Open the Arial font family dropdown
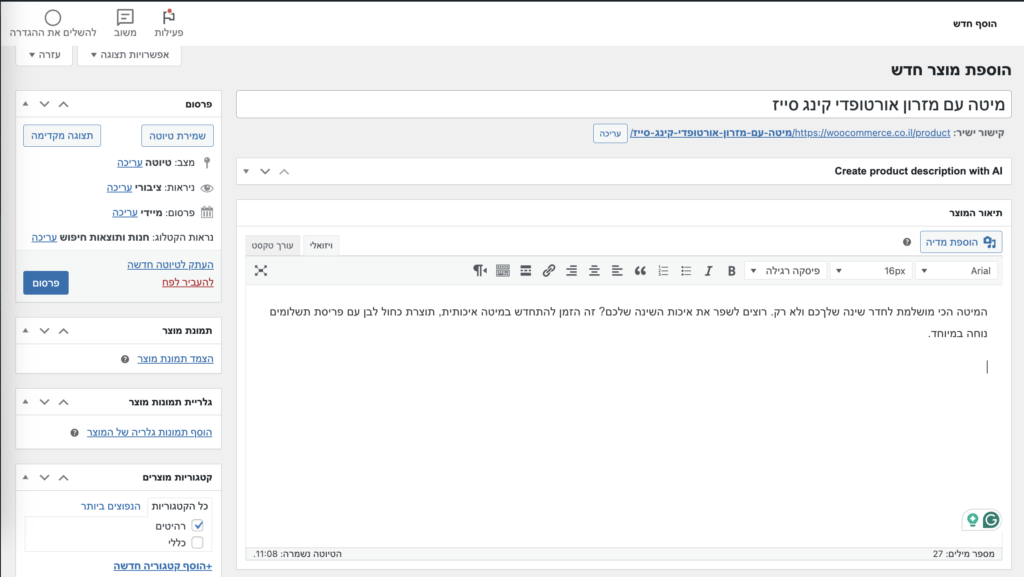Viewport: 1024px width, 577px height. [x=956, y=271]
